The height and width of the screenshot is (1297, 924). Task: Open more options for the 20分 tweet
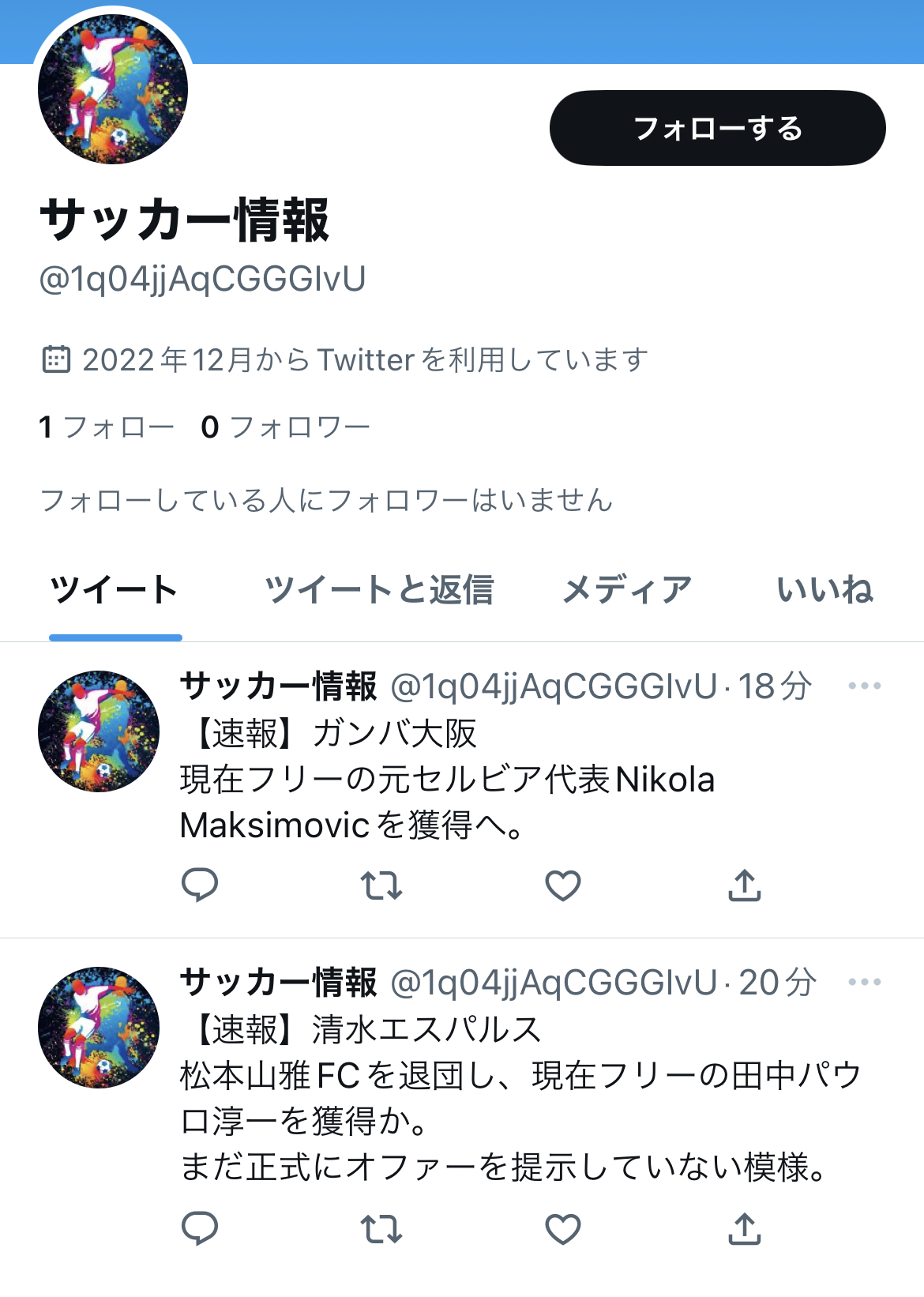pos(865,982)
